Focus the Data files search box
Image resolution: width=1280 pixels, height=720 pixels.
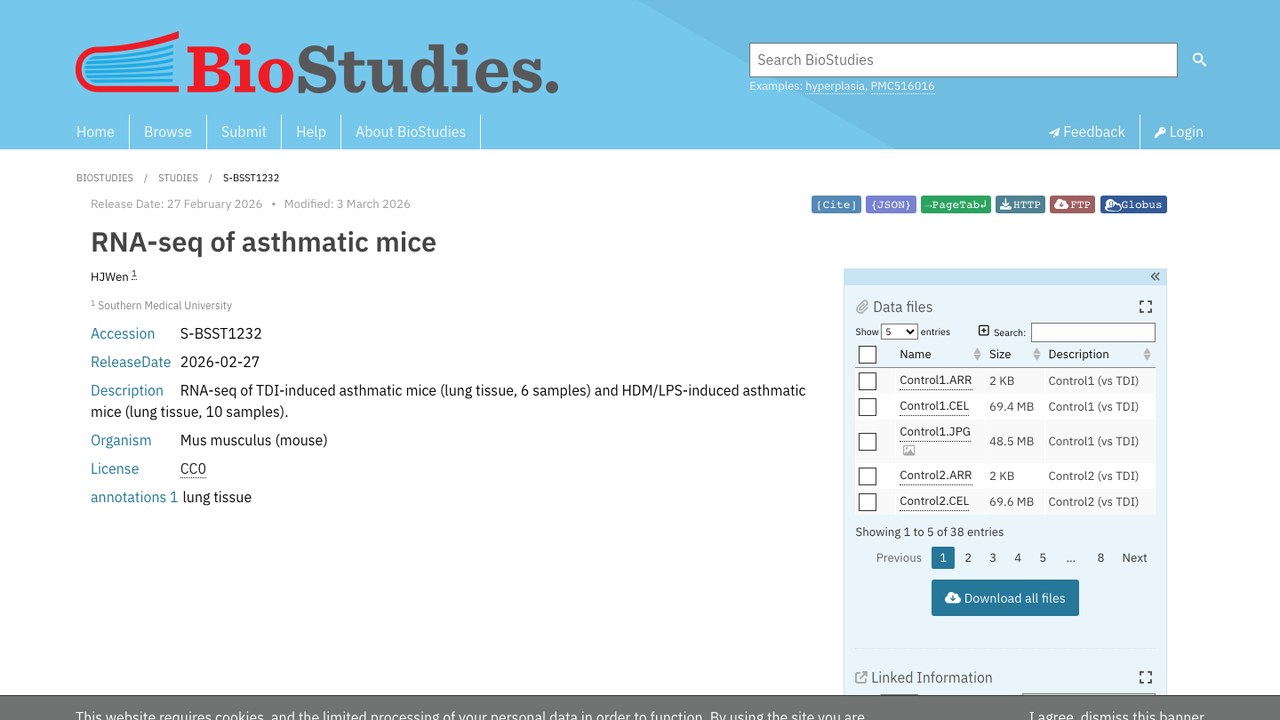pyautogui.click(x=1093, y=332)
